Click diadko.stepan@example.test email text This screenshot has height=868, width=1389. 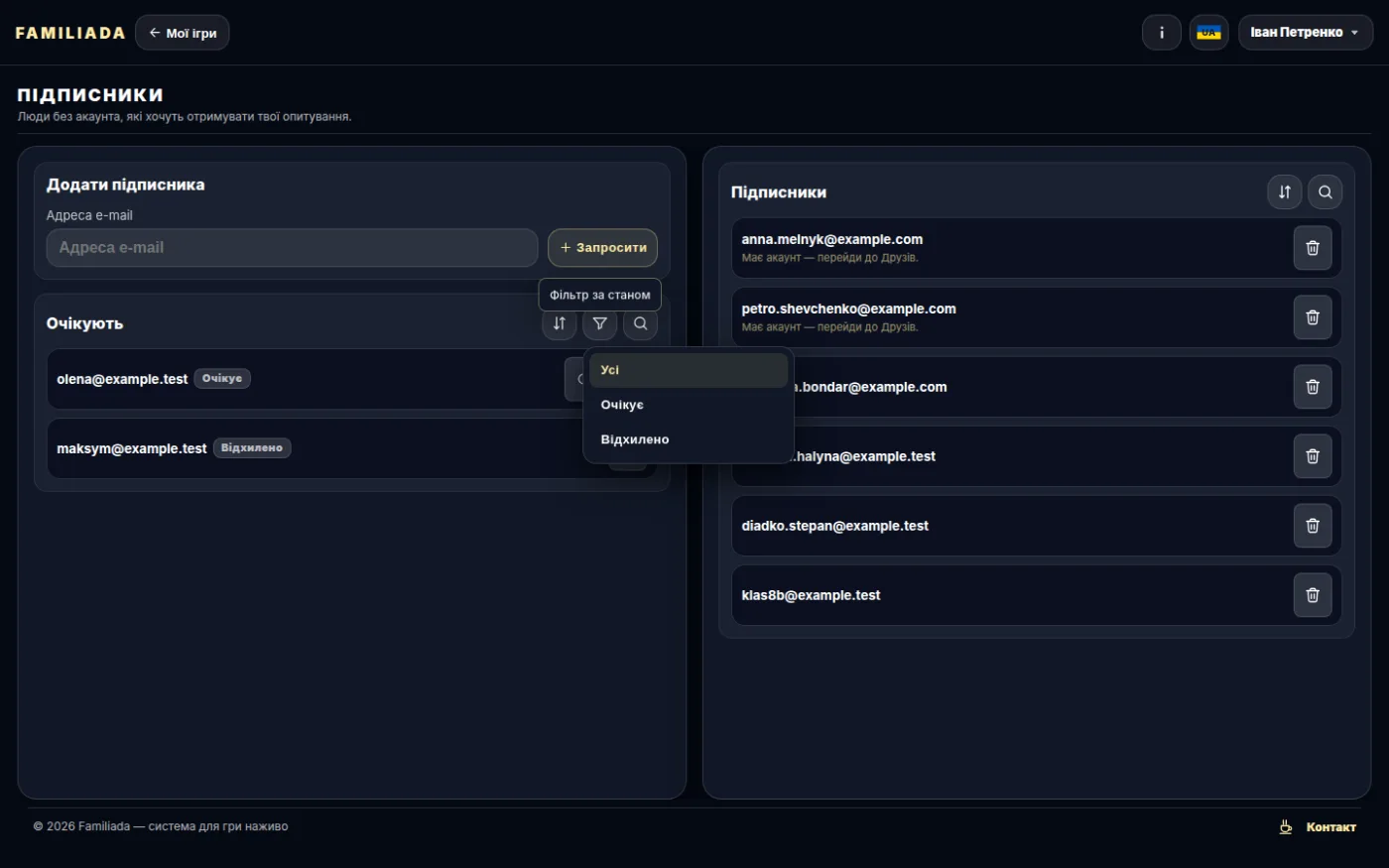point(835,526)
